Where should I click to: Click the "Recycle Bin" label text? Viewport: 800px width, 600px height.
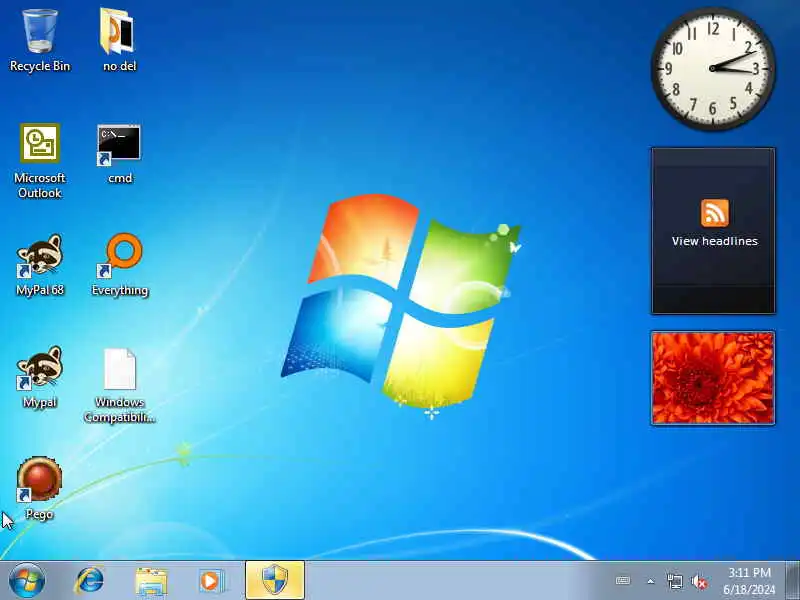40,66
